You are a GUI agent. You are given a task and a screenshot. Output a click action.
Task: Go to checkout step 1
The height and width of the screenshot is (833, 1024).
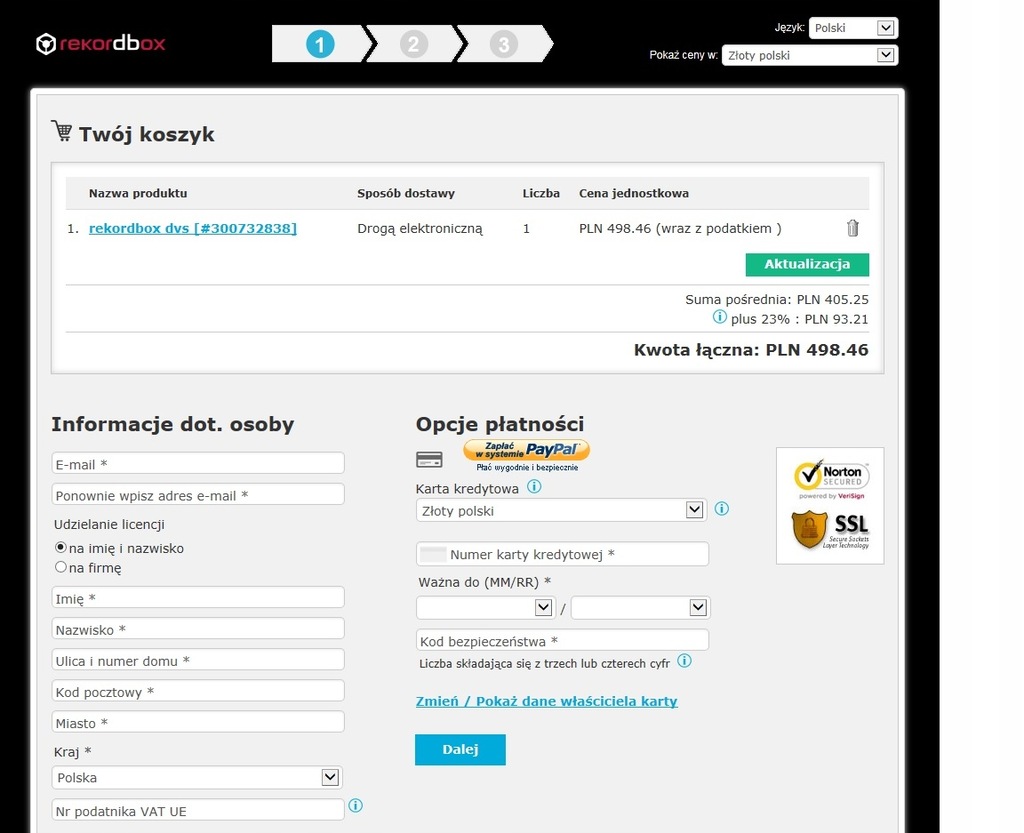coord(320,44)
